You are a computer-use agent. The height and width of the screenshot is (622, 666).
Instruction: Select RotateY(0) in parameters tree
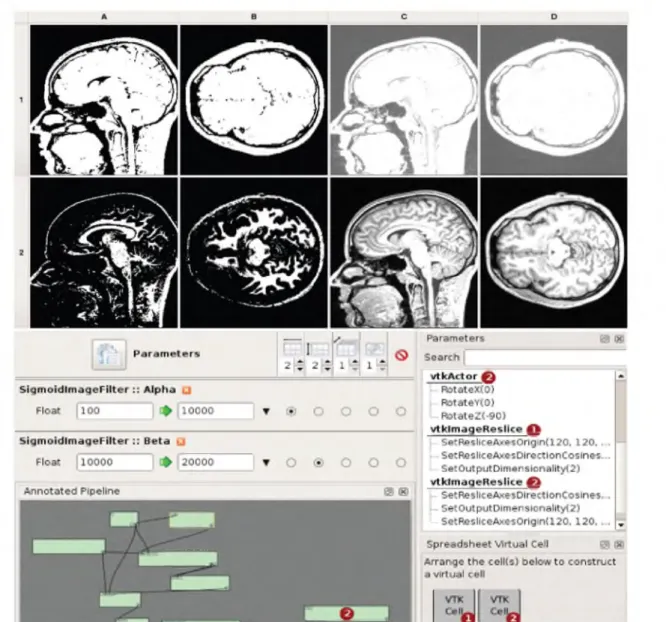[x=467, y=402]
